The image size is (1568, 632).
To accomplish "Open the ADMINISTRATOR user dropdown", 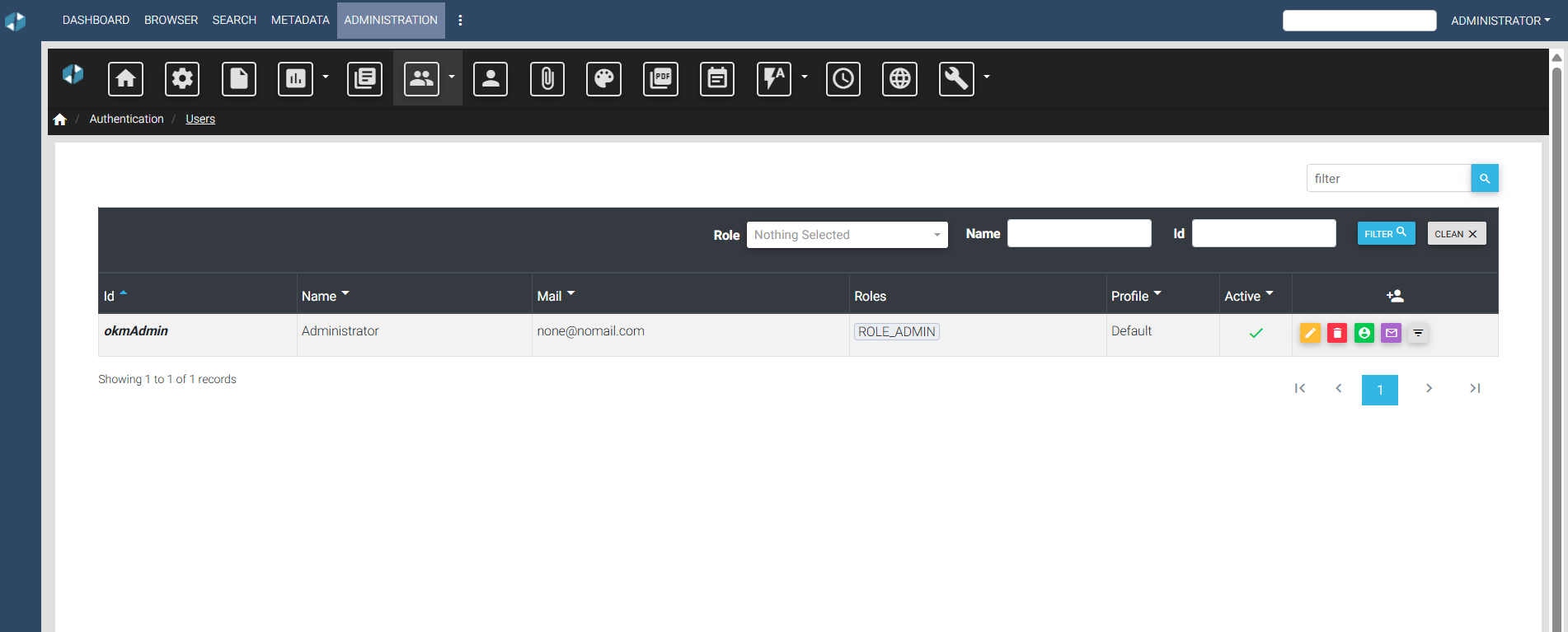I will click(x=1500, y=21).
